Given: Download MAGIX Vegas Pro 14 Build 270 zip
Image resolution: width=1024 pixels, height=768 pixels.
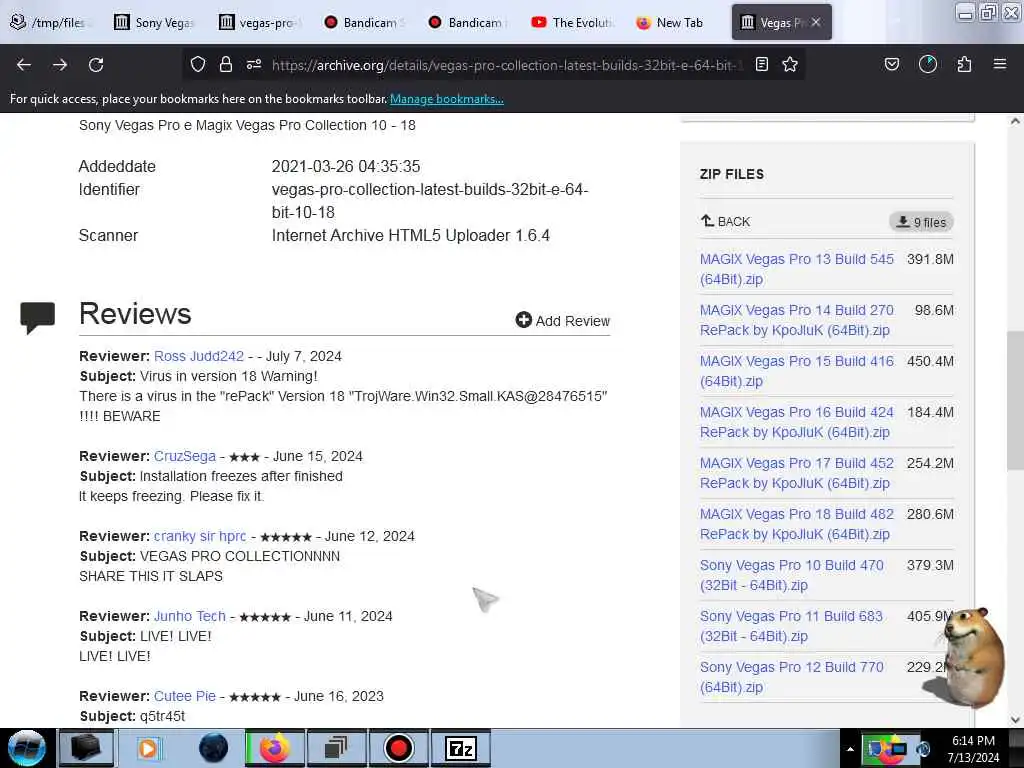Looking at the screenshot, I should (797, 320).
